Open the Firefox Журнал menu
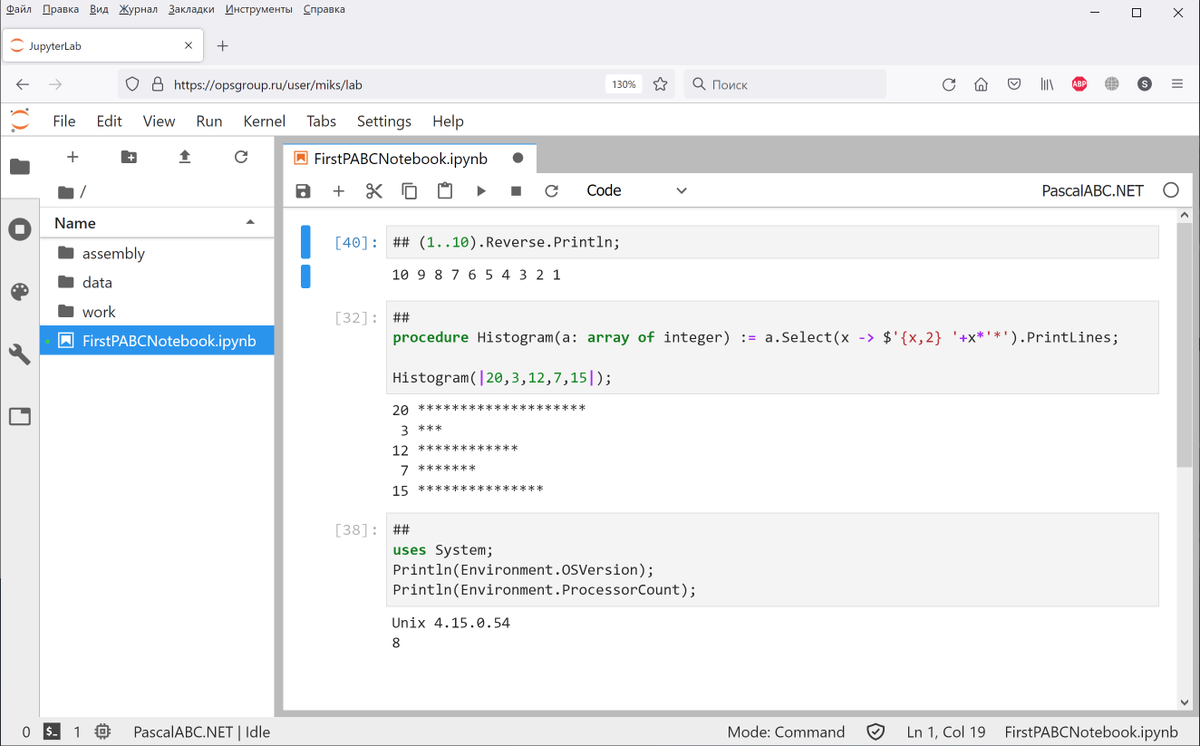Image resolution: width=1200 pixels, height=746 pixels. [138, 9]
